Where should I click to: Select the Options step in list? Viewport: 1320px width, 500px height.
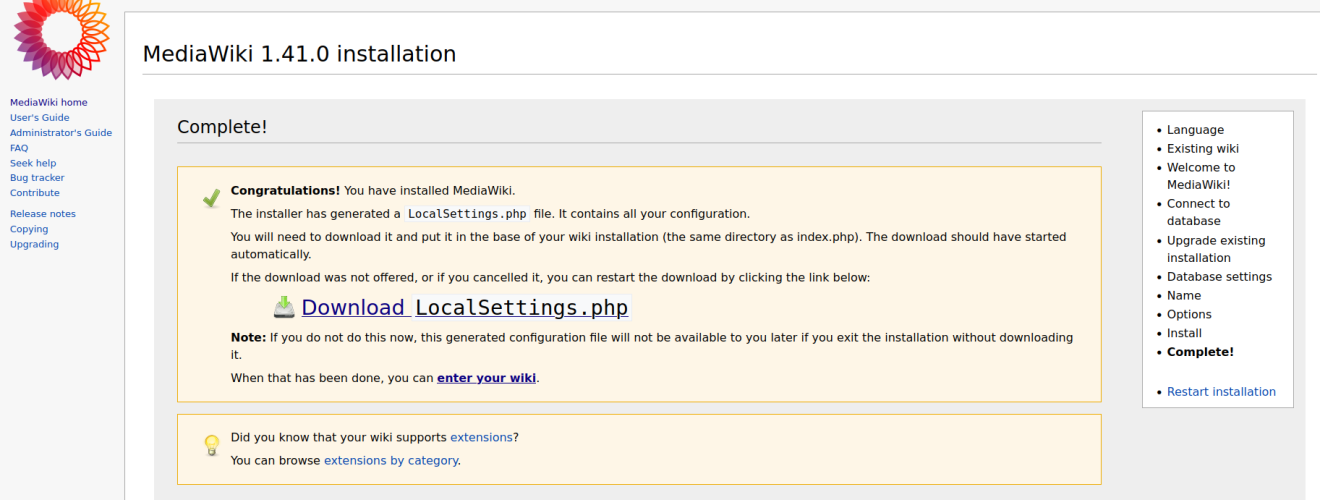point(1189,315)
